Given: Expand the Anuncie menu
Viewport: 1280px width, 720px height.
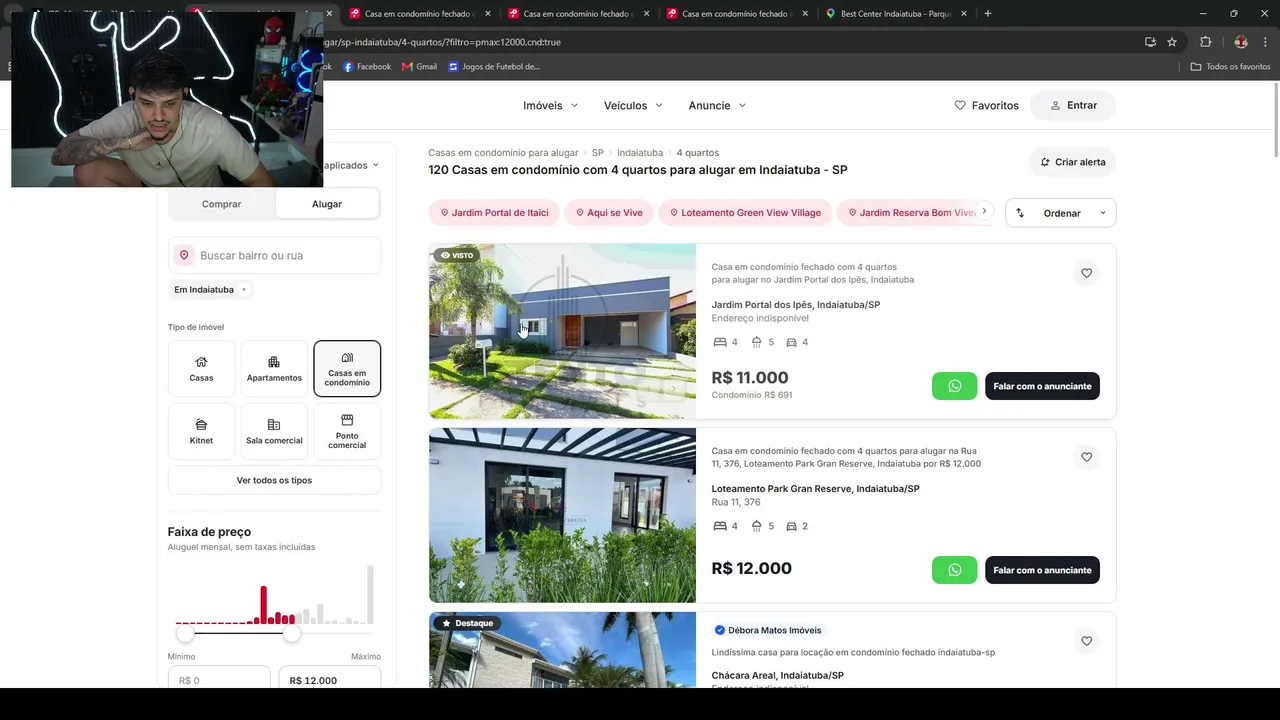Looking at the screenshot, I should (717, 105).
